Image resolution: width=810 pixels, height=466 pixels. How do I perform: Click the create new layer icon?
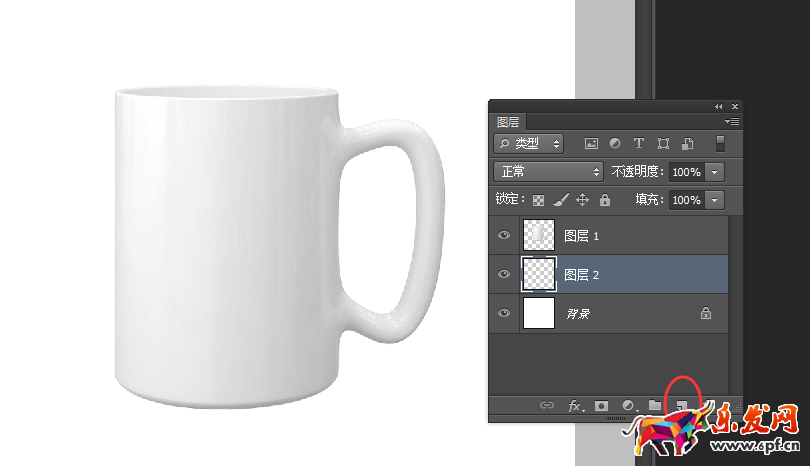(x=680, y=404)
